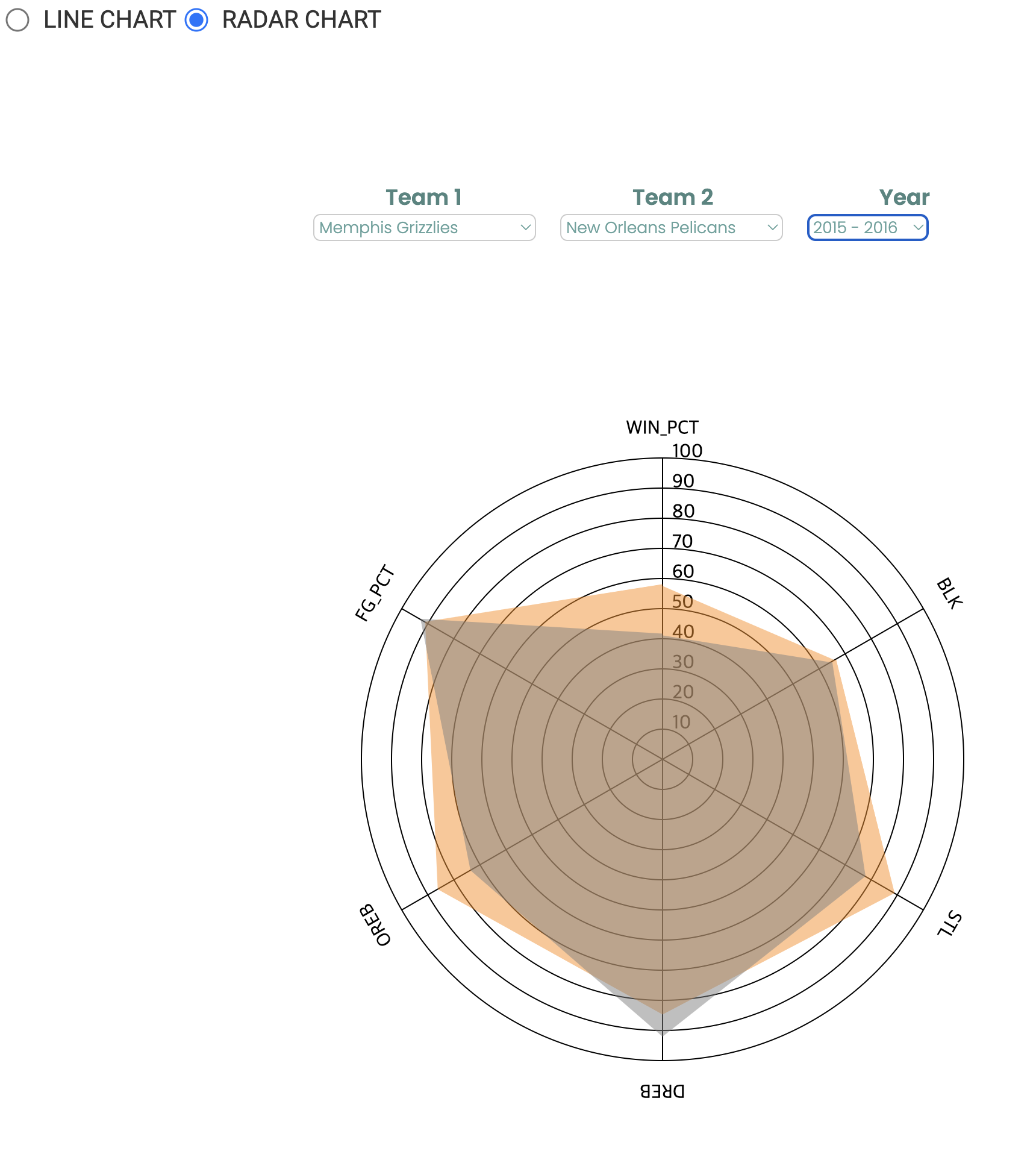Viewport: 1036px width, 1157px height.
Task: Click the LINE CHART text label
Action: coord(110,20)
